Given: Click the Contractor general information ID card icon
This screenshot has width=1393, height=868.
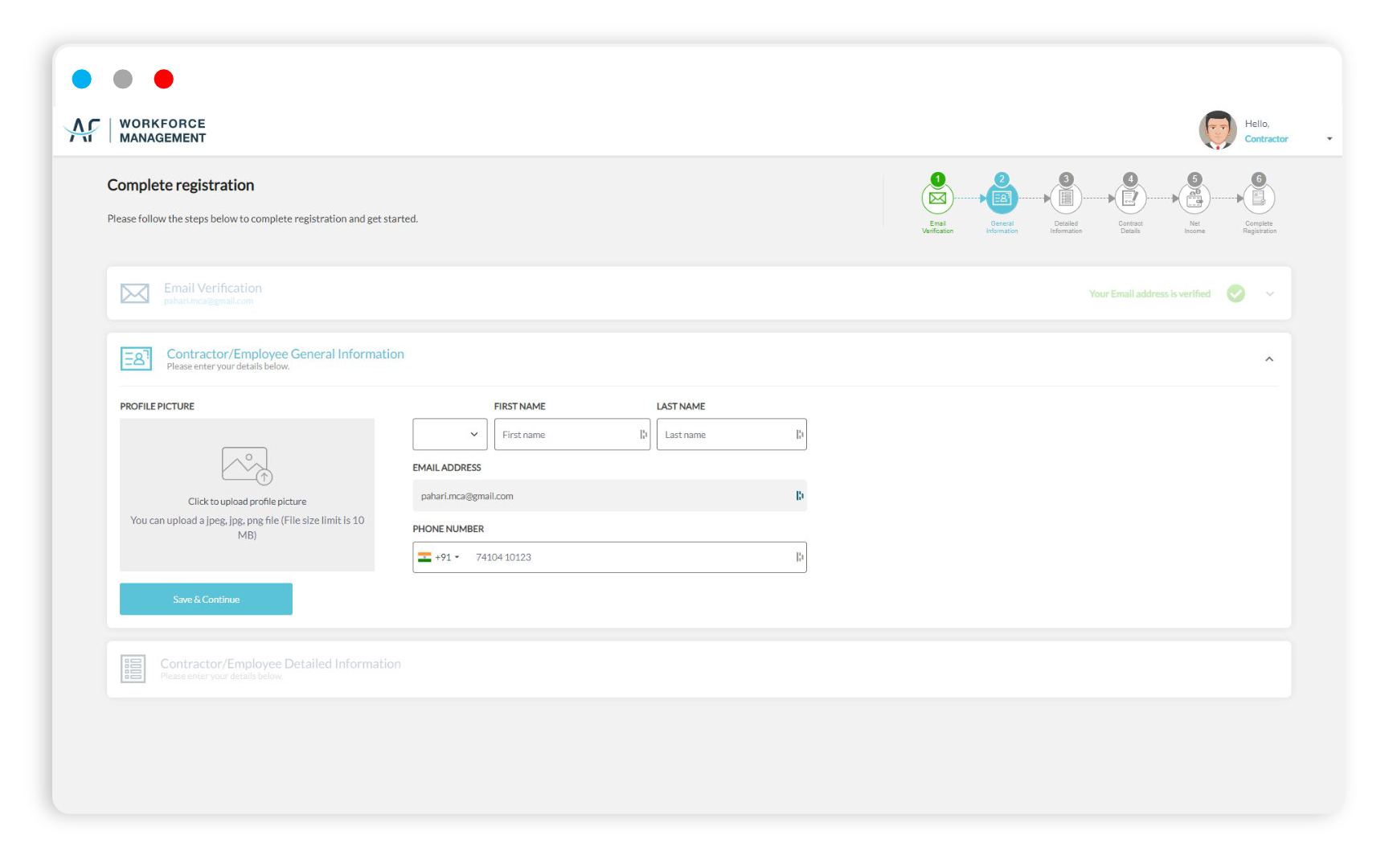Looking at the screenshot, I should point(135,358).
